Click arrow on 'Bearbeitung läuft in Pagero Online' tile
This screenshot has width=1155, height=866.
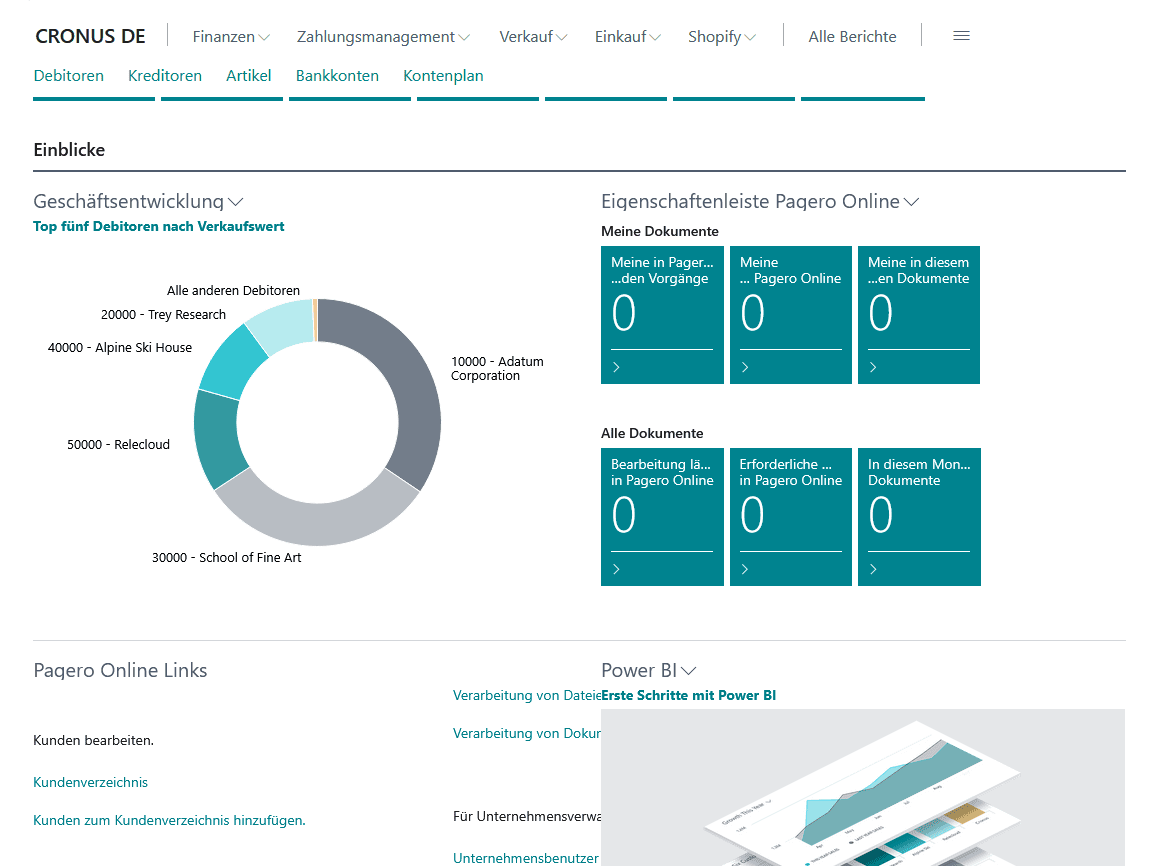click(616, 569)
